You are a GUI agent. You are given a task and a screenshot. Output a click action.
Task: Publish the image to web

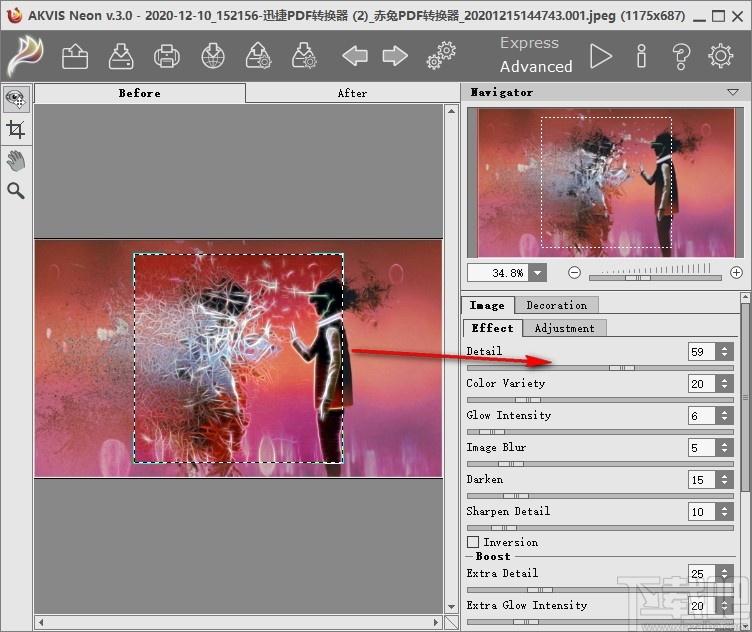(x=213, y=56)
